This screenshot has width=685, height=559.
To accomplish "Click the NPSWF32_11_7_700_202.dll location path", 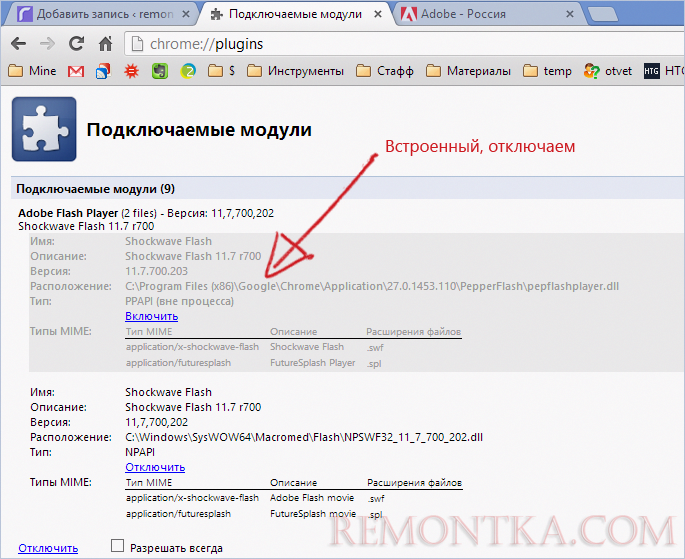I will pos(304,437).
